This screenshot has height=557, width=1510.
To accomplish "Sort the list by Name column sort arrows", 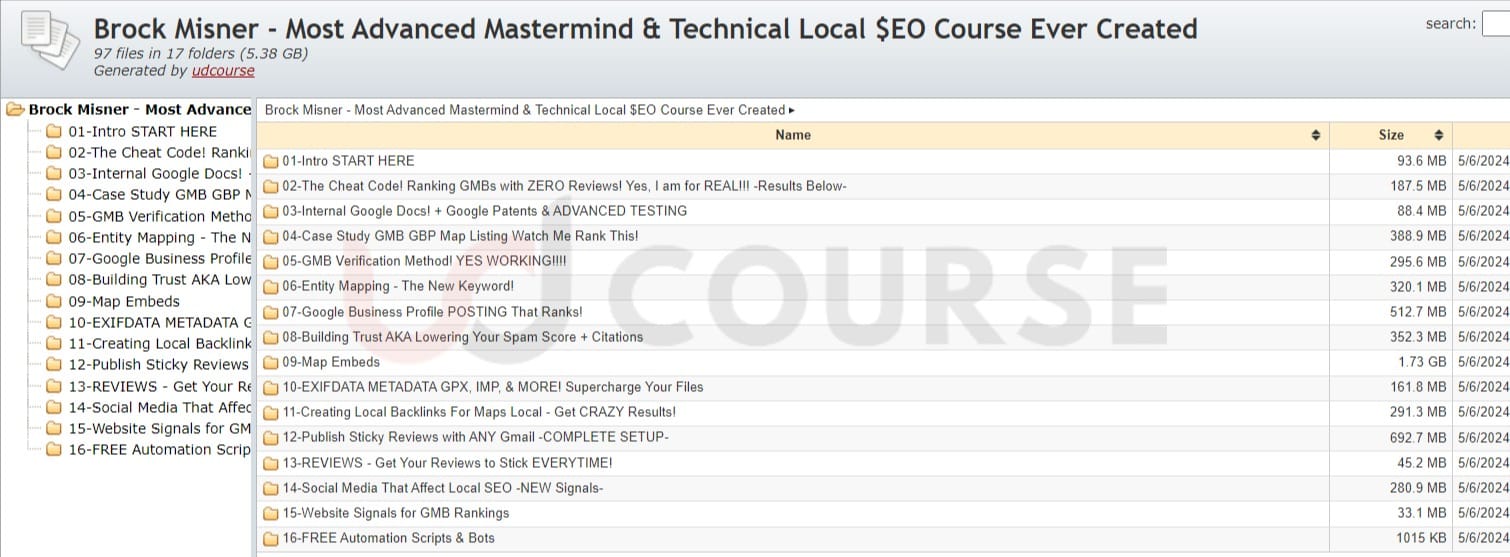I will pos(1315,135).
